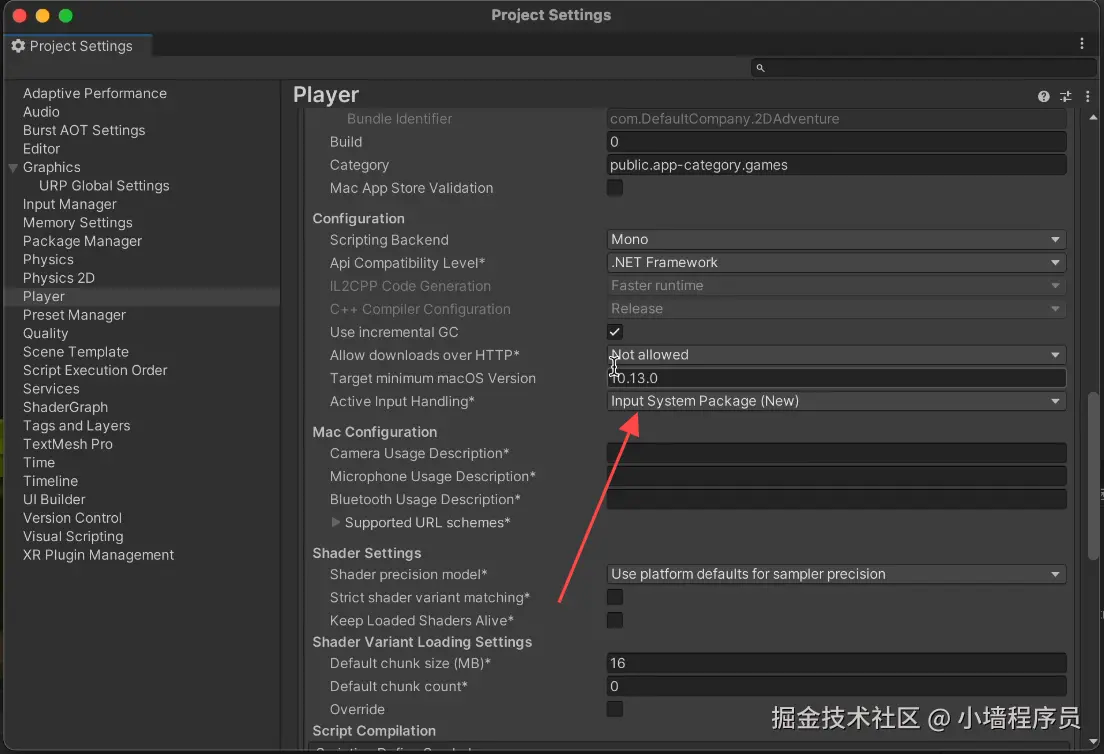Open Audio settings category
Screen dimensions: 1104x754
(x=41, y=112)
